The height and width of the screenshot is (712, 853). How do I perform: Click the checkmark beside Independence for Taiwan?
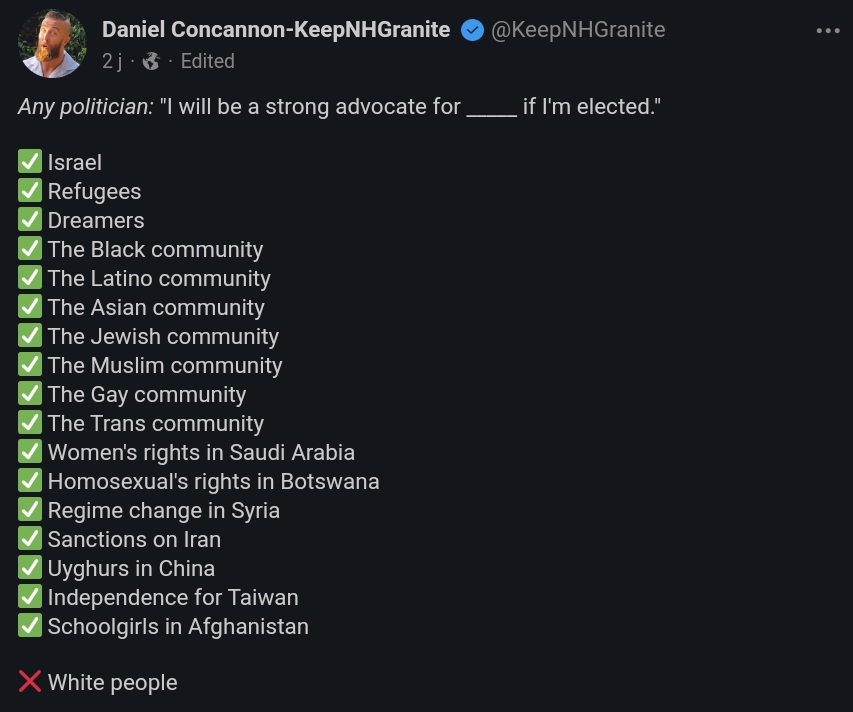30,597
